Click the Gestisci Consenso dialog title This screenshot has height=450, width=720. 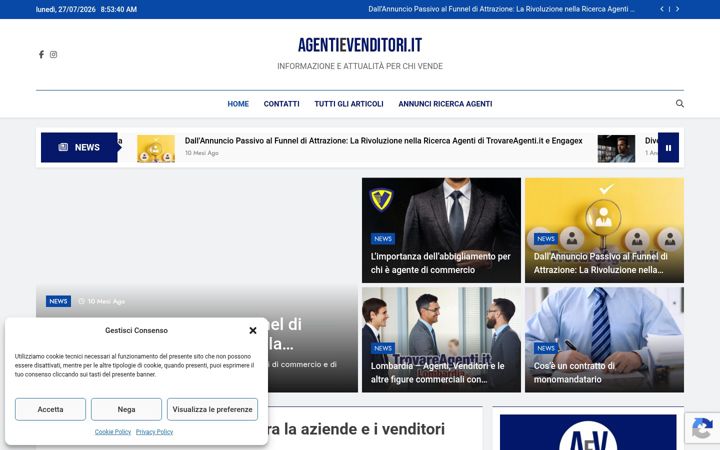click(x=136, y=331)
